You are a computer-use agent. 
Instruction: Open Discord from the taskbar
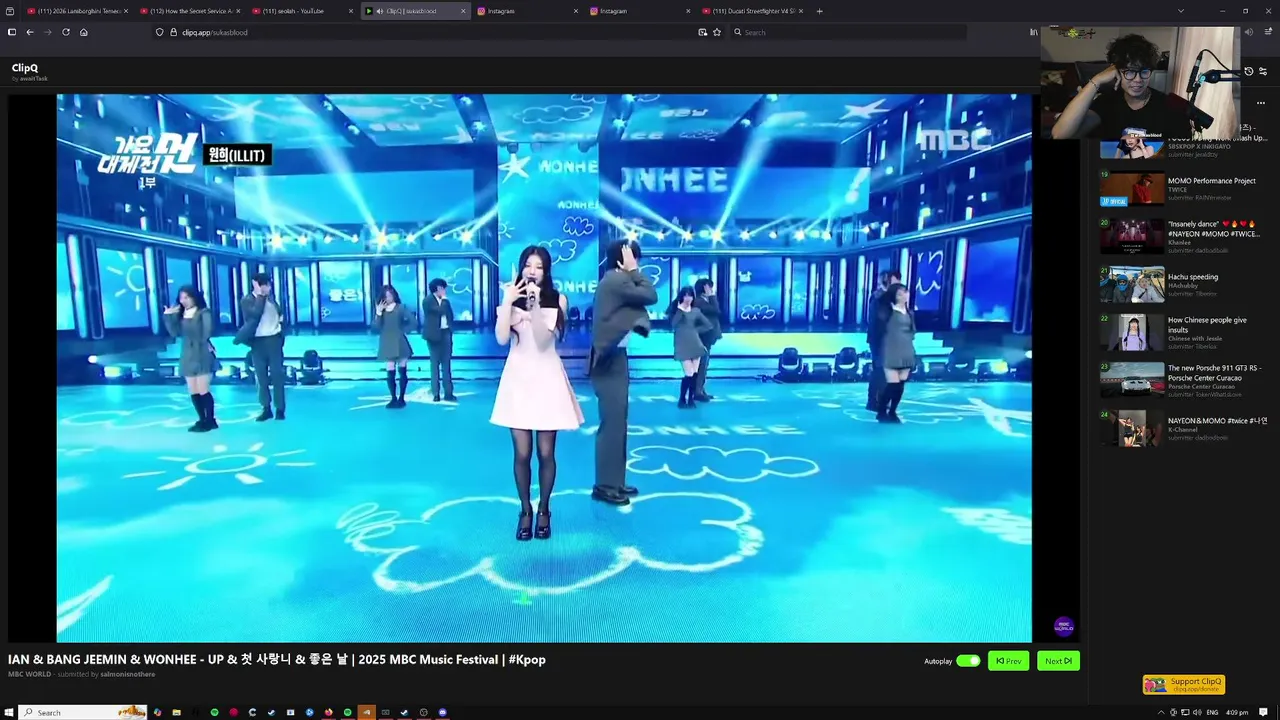[x=443, y=712]
